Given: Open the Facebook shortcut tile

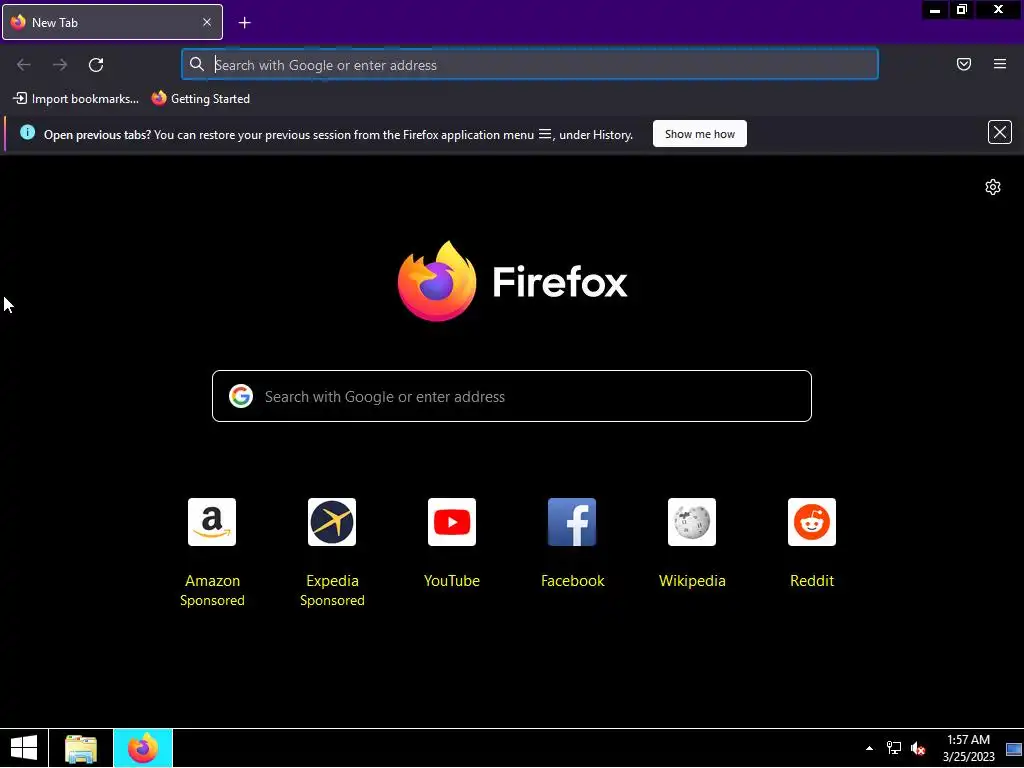Looking at the screenshot, I should 572,522.
